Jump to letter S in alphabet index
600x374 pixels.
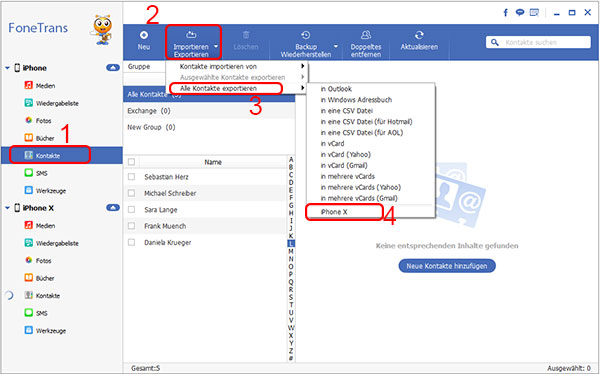click(x=291, y=297)
